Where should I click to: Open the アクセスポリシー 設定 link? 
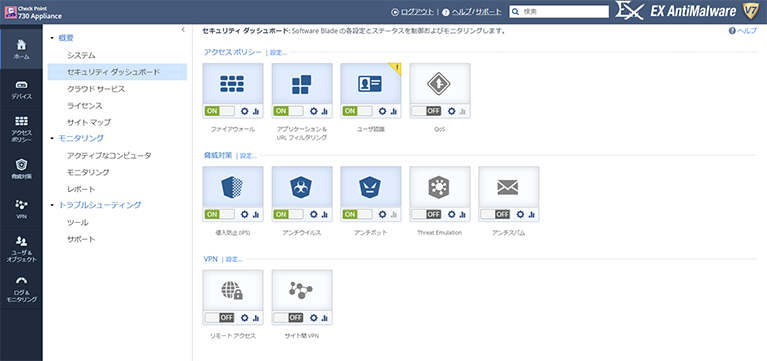pyautogui.click(x=278, y=53)
